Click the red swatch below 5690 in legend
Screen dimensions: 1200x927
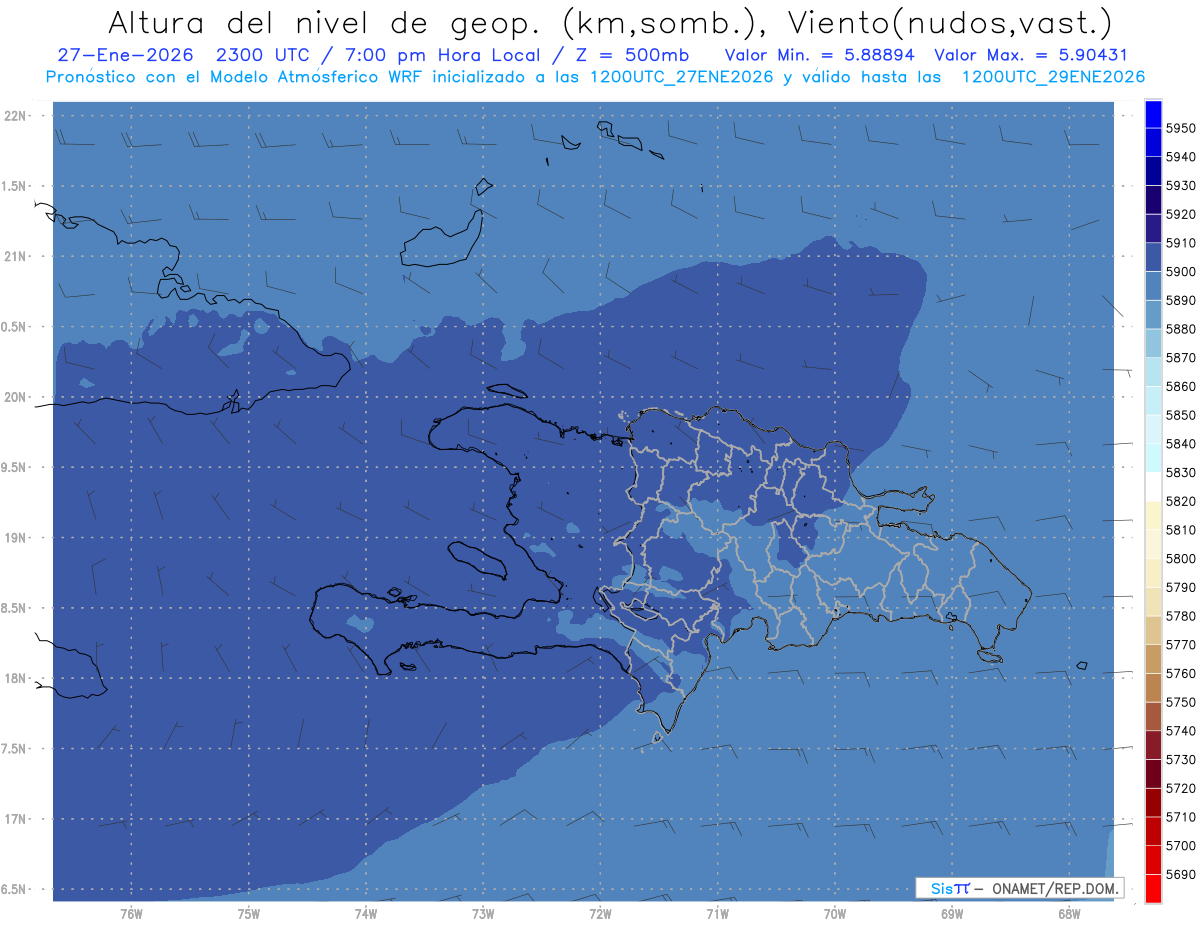(x=1153, y=888)
